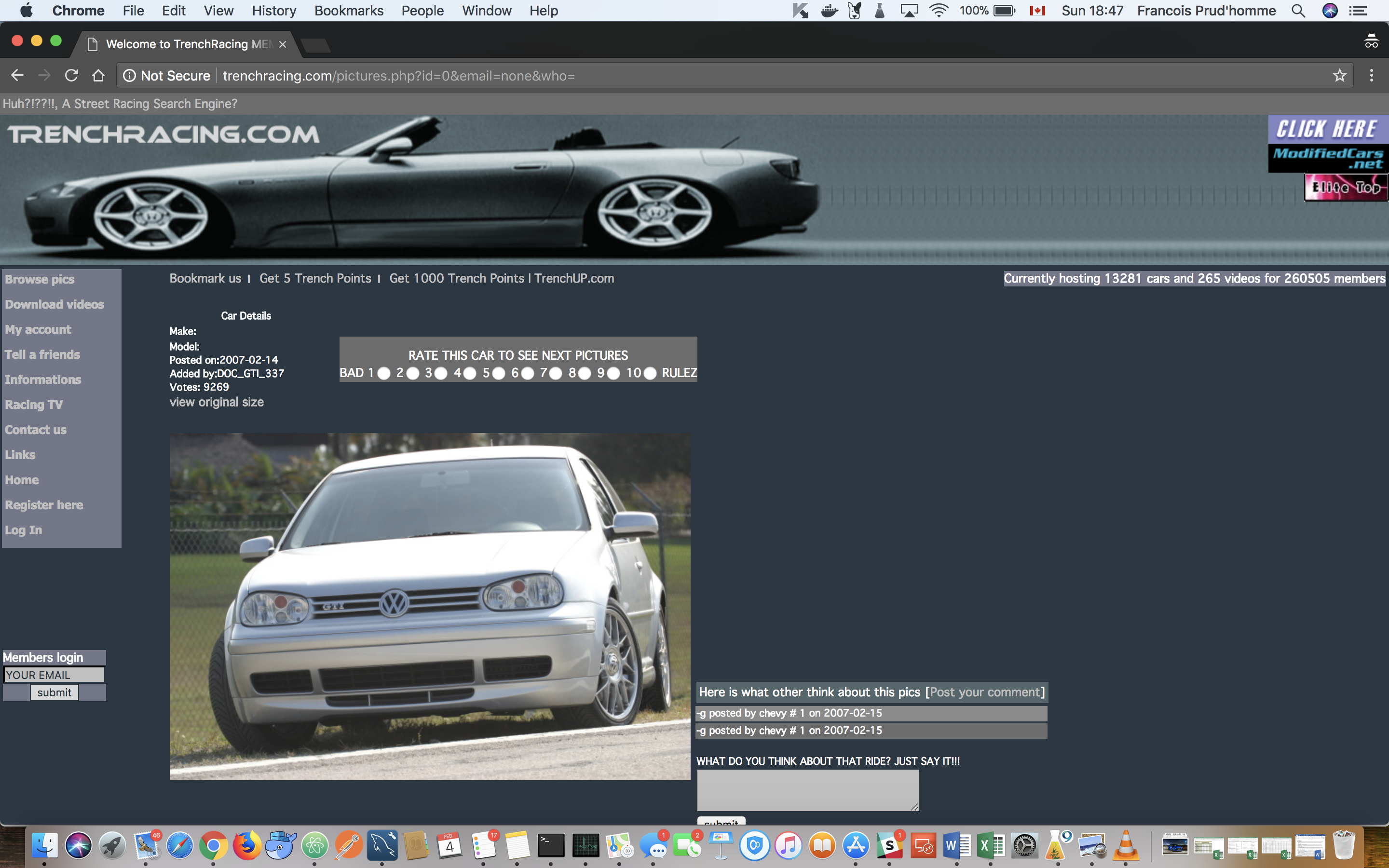
Task: Open VLC traffic cone icon
Action: point(1126,845)
